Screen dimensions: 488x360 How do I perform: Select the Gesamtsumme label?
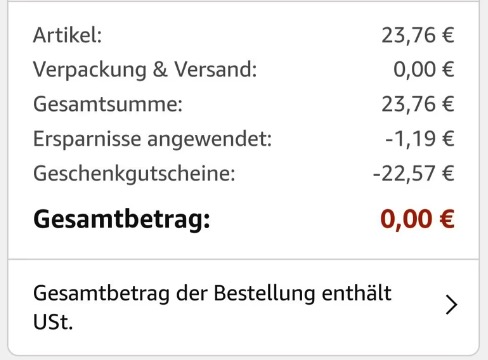108,104
